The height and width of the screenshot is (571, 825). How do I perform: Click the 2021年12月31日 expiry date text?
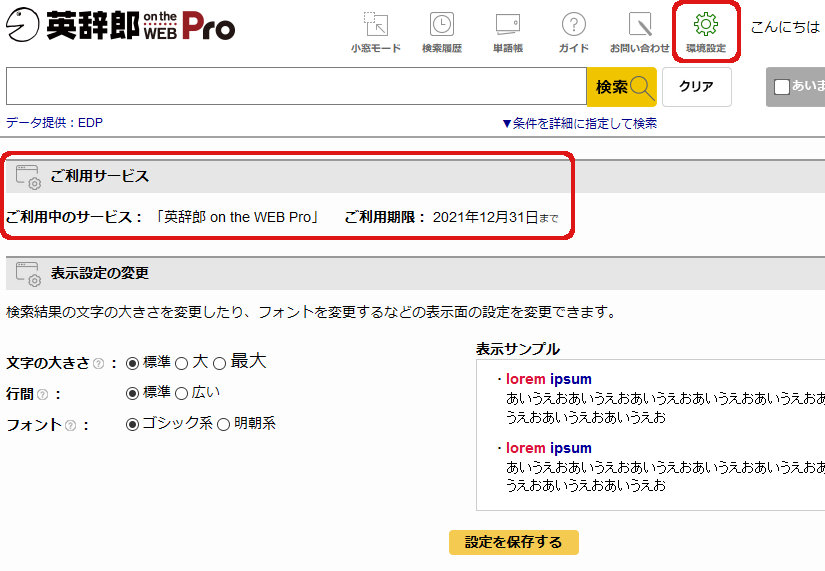pyautogui.click(x=485, y=217)
